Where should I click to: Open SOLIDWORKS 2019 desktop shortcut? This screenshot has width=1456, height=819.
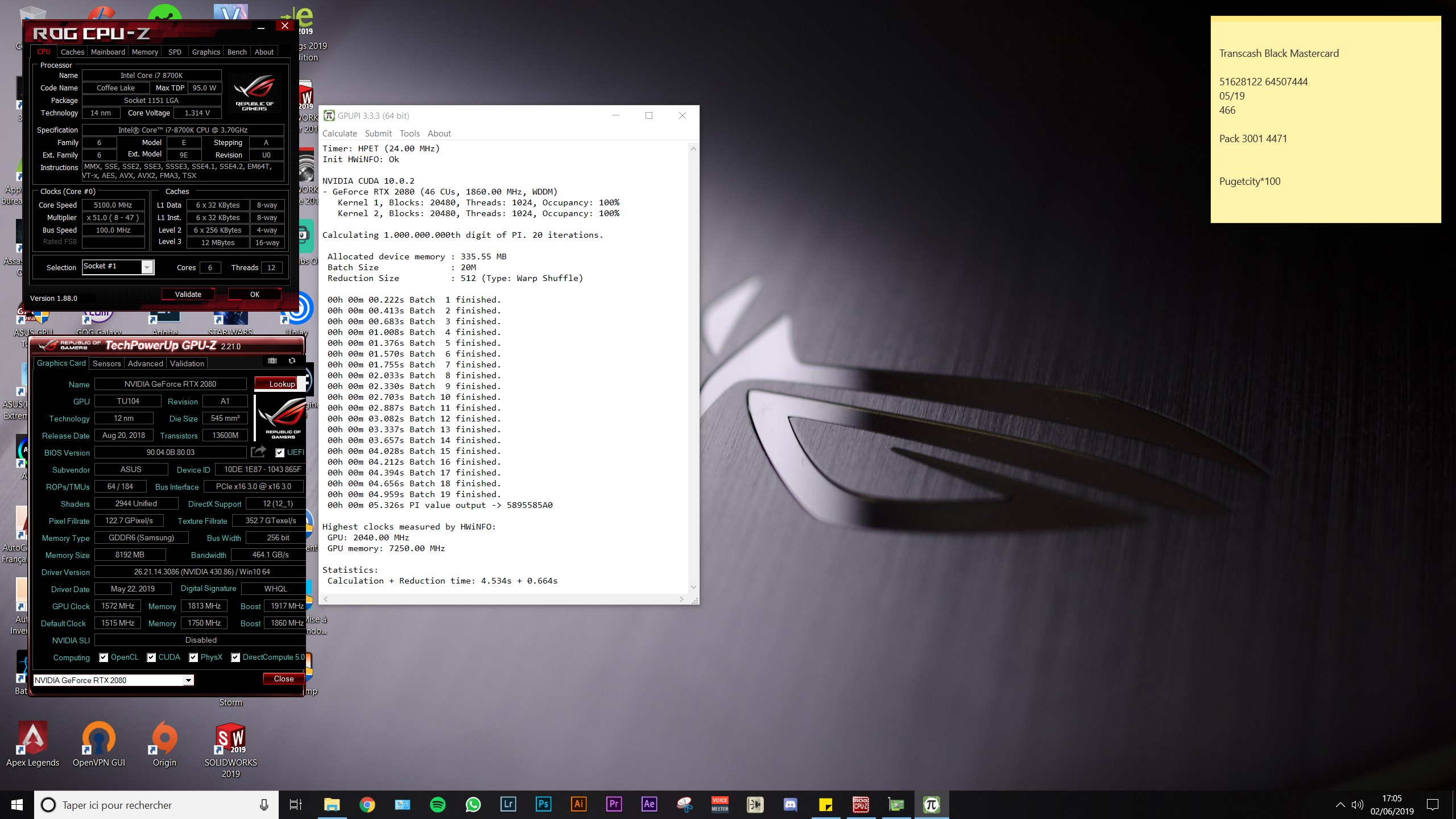pos(230,750)
